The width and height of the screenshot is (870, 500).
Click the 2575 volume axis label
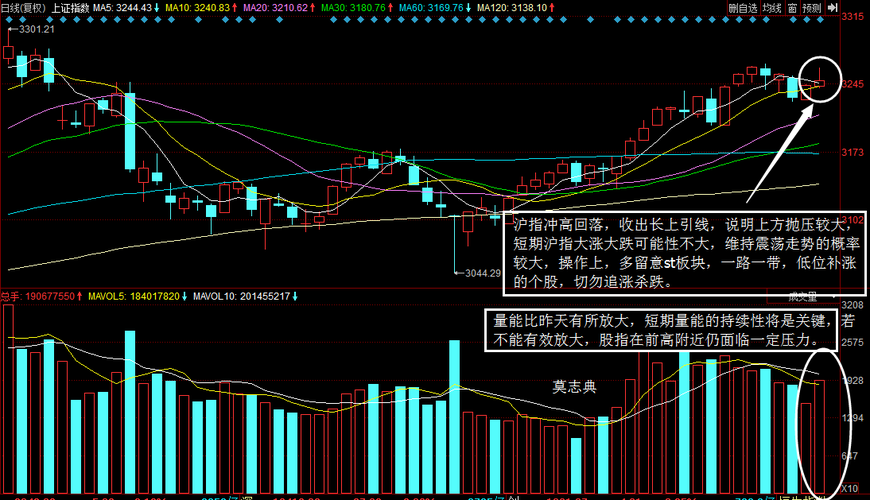pos(853,342)
